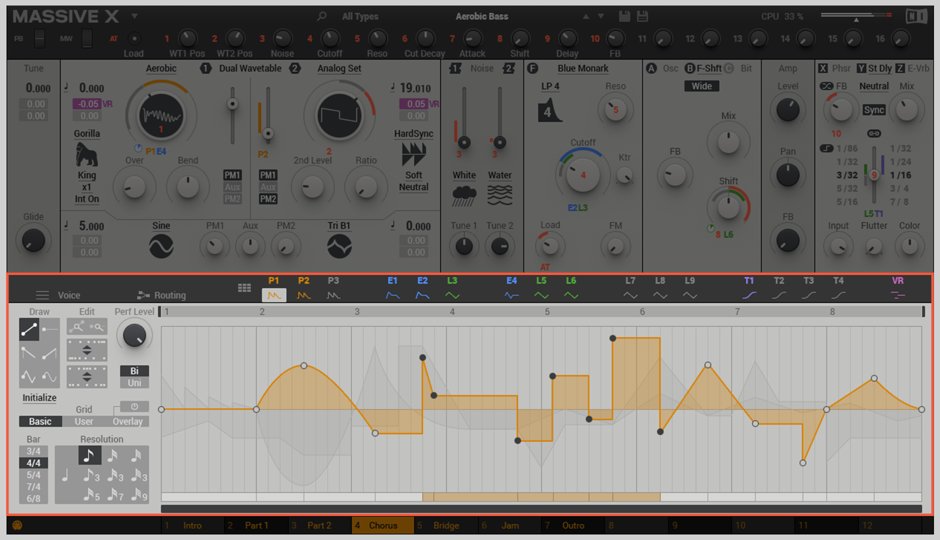Click the HardSync mode icon
940x540 pixels.
413,154
